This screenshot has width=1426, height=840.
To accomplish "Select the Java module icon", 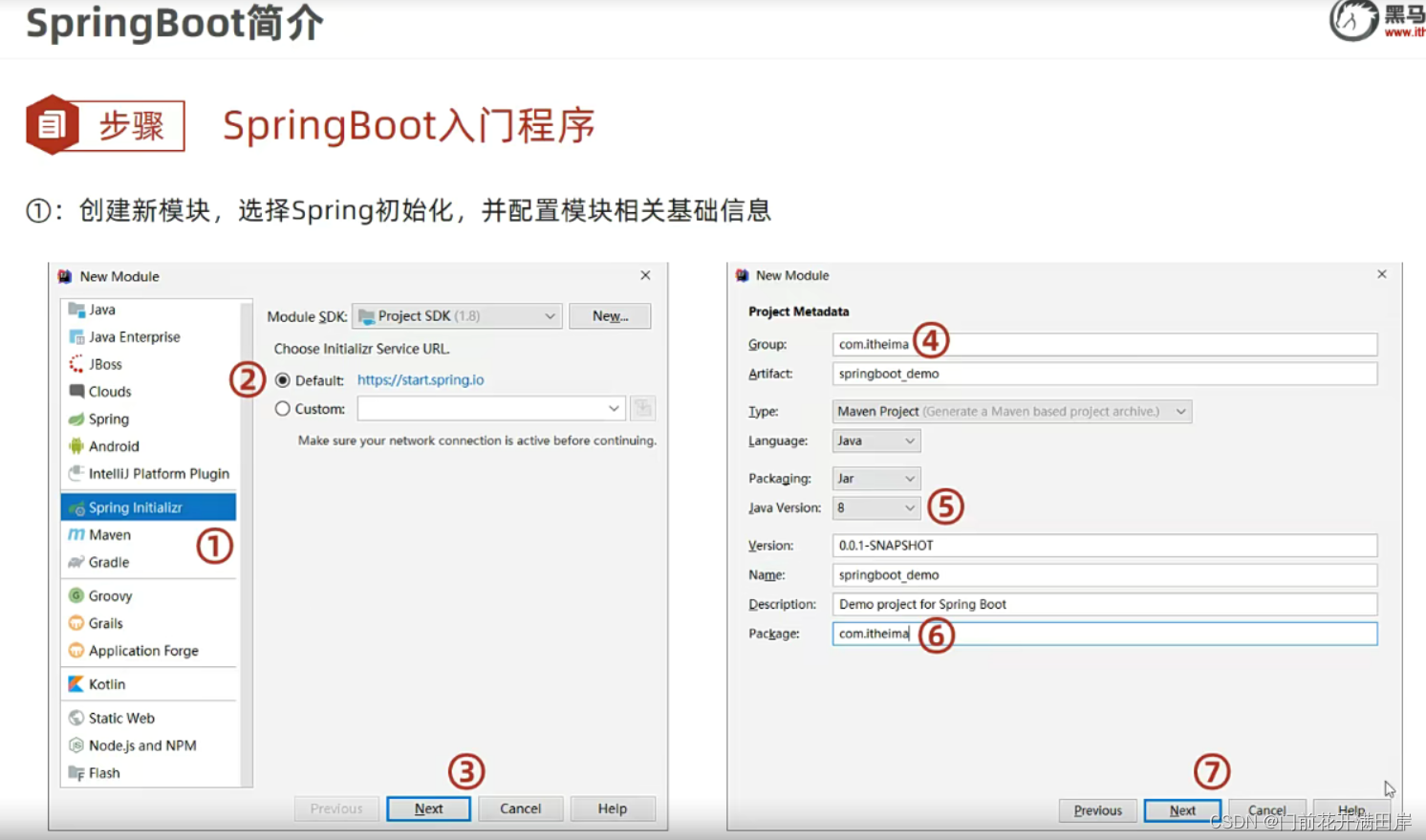I will (x=76, y=310).
